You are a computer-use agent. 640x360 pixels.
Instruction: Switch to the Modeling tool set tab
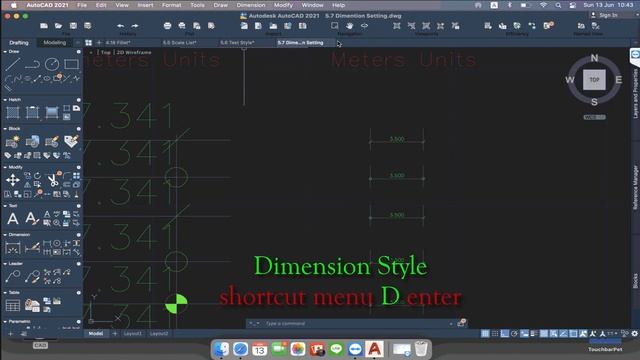coord(54,42)
